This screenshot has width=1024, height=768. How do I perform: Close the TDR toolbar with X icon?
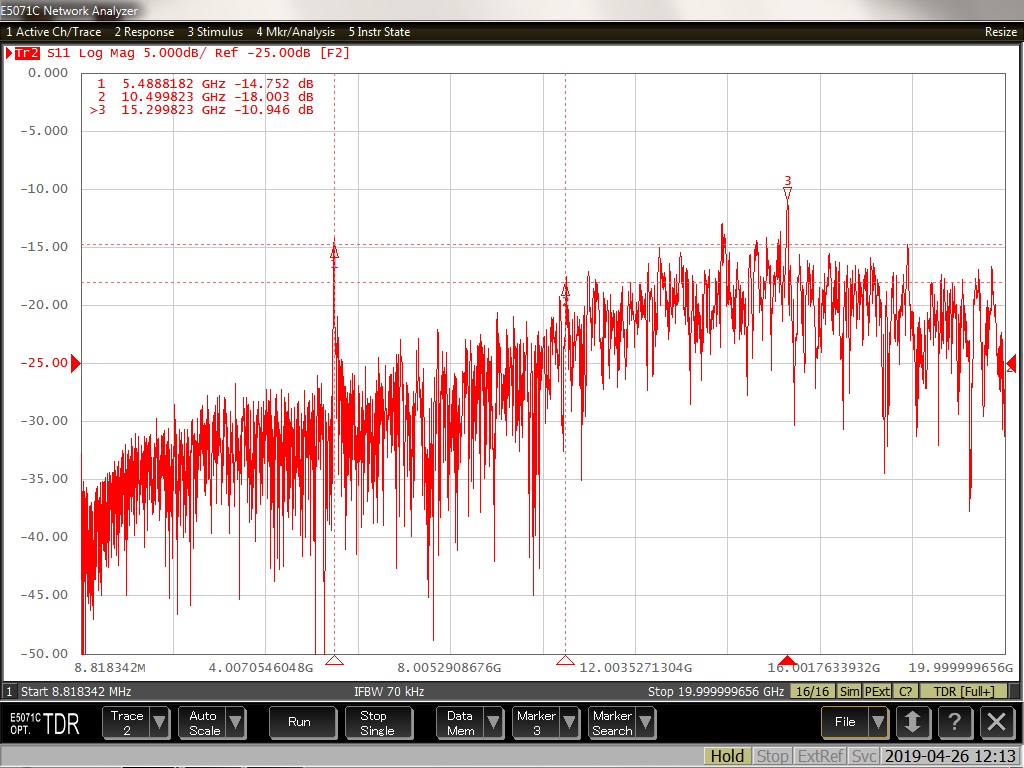(996, 722)
